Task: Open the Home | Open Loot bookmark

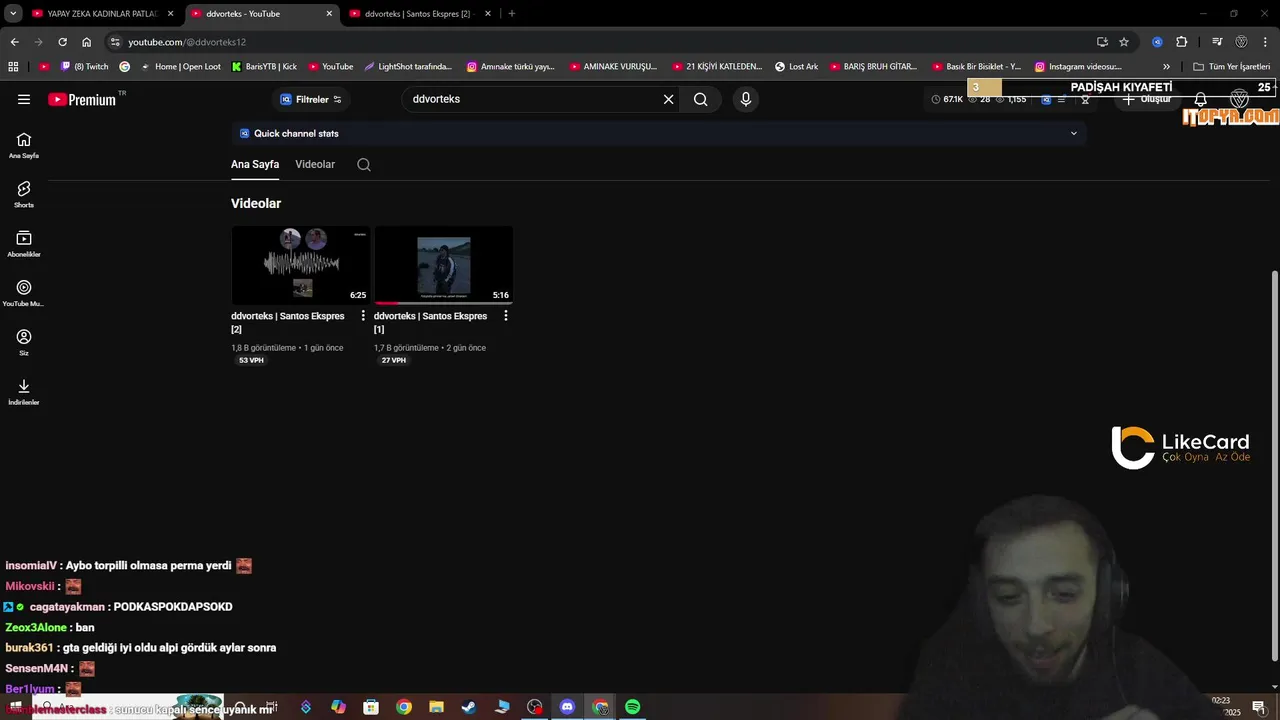Action: [x=180, y=67]
